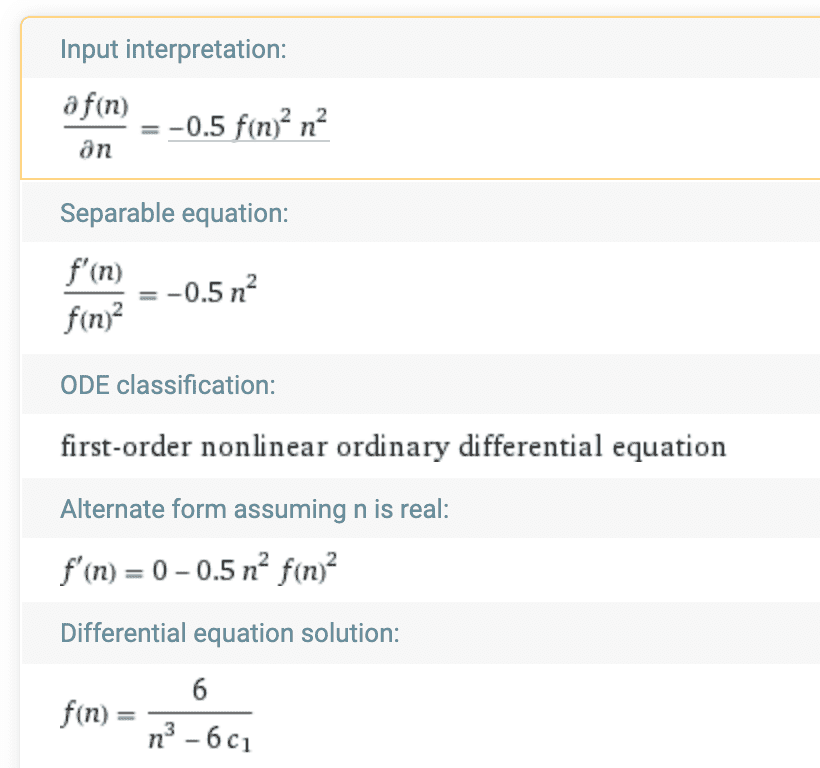The height and width of the screenshot is (768, 820).
Task: Click the underlined '−0.5 f(n)² n²' input expression
Action: coord(248,128)
